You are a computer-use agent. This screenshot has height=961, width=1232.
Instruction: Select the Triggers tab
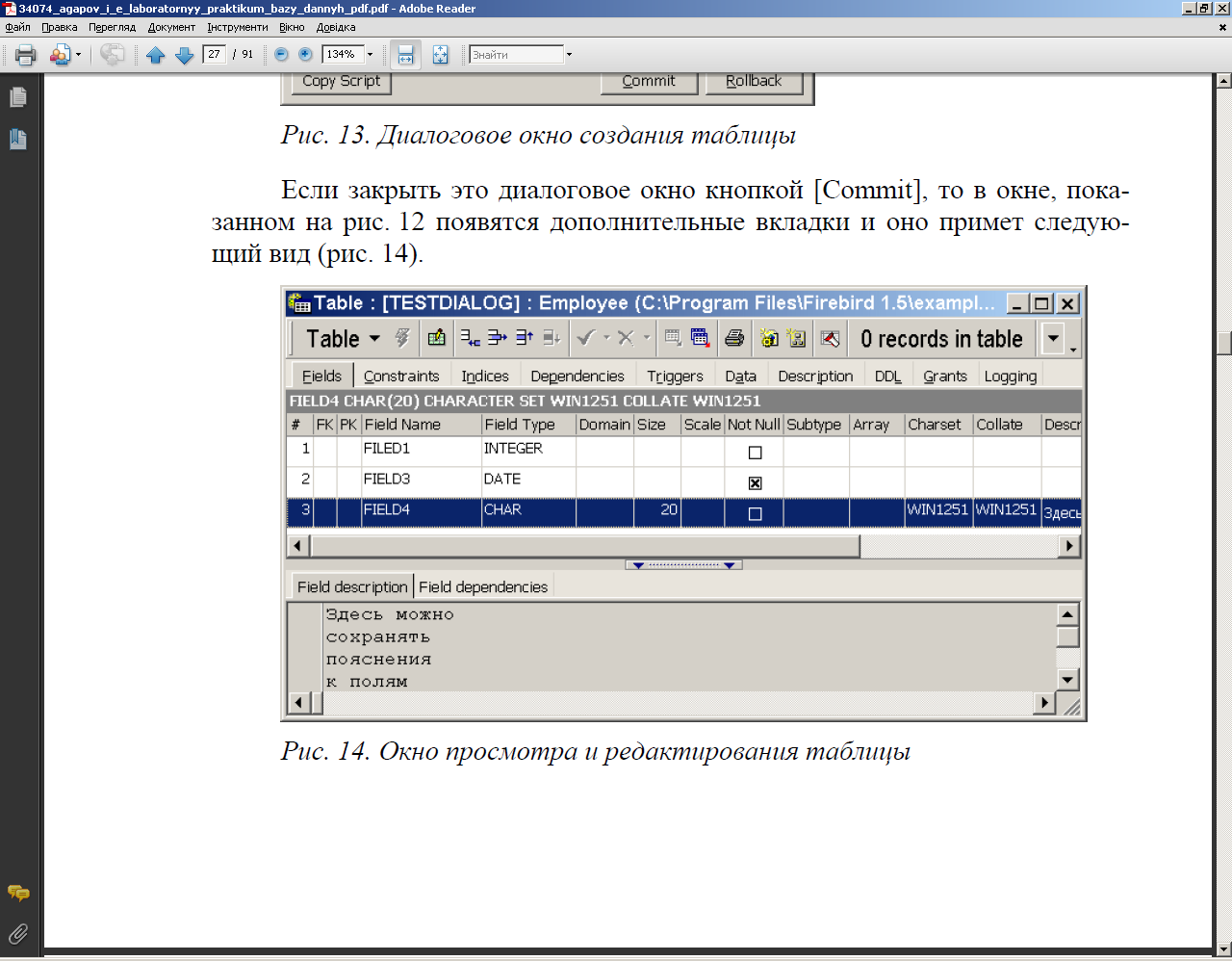[675, 376]
